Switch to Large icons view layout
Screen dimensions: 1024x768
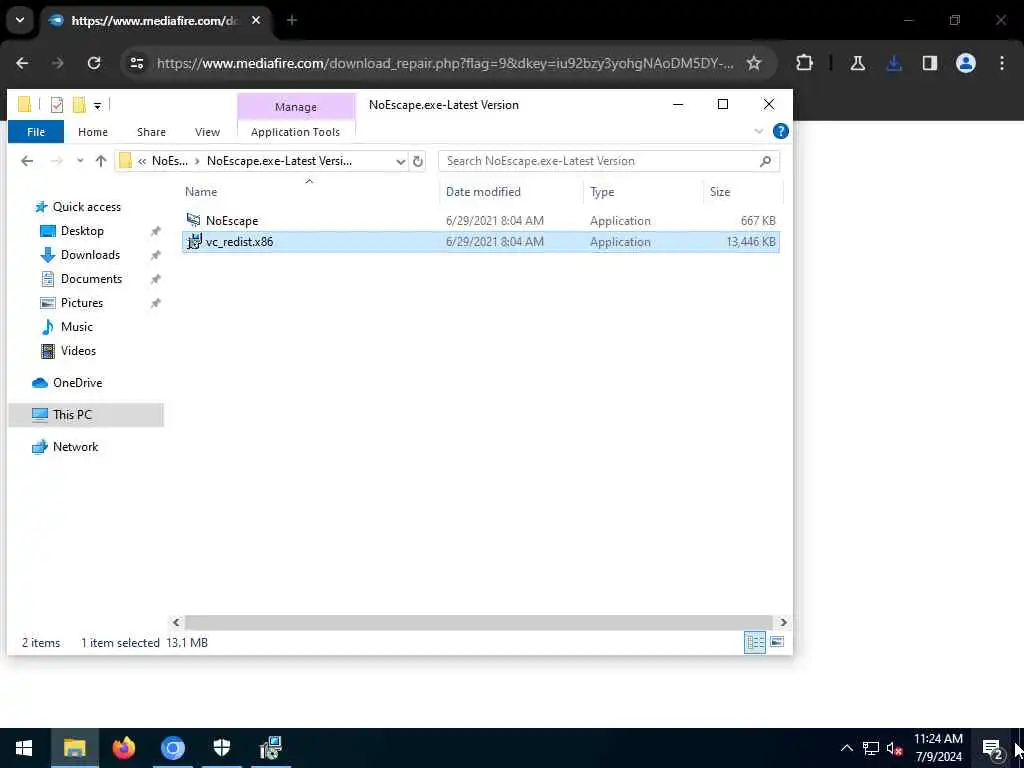point(776,643)
